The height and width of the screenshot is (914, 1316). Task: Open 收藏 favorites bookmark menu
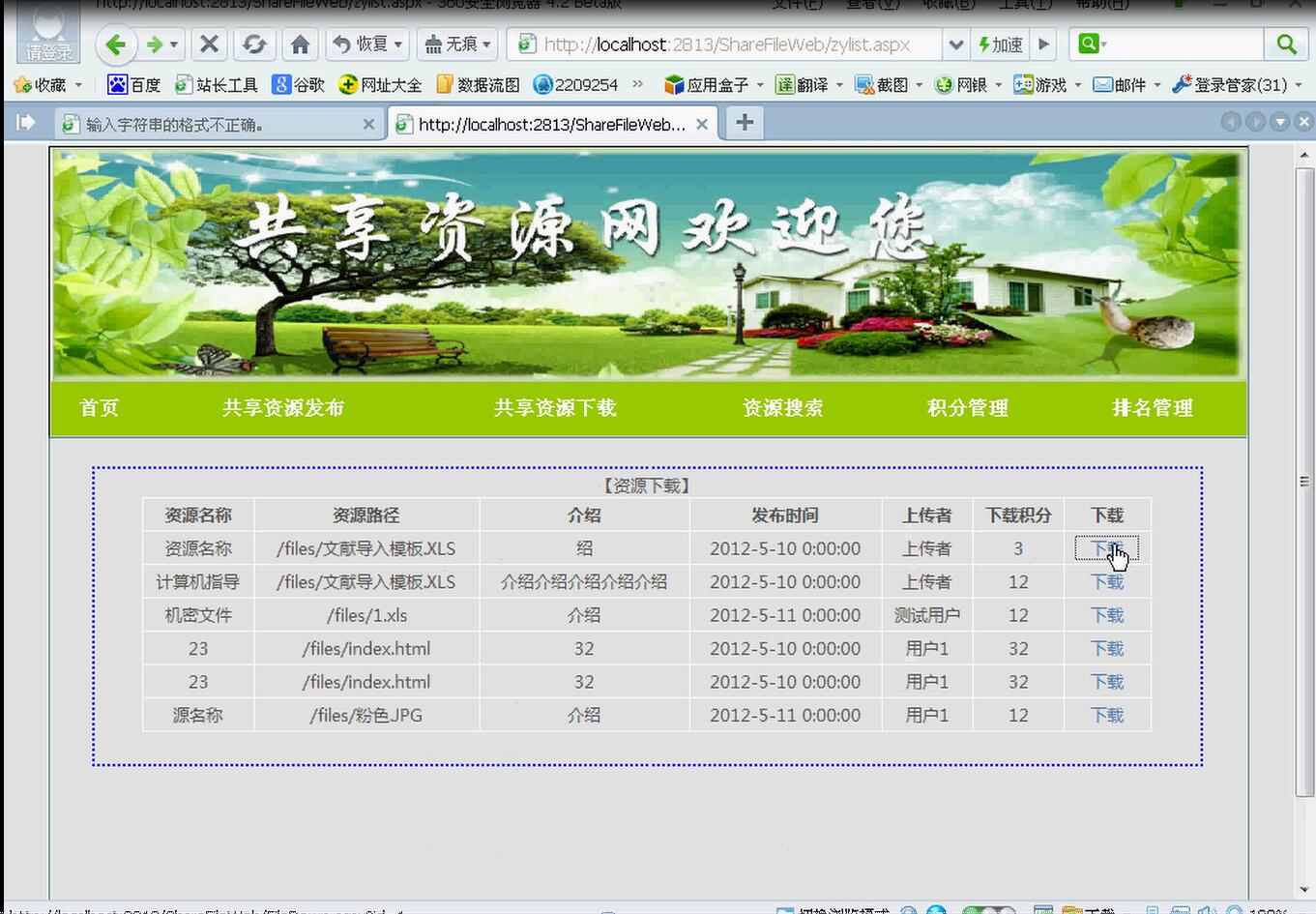(48, 85)
